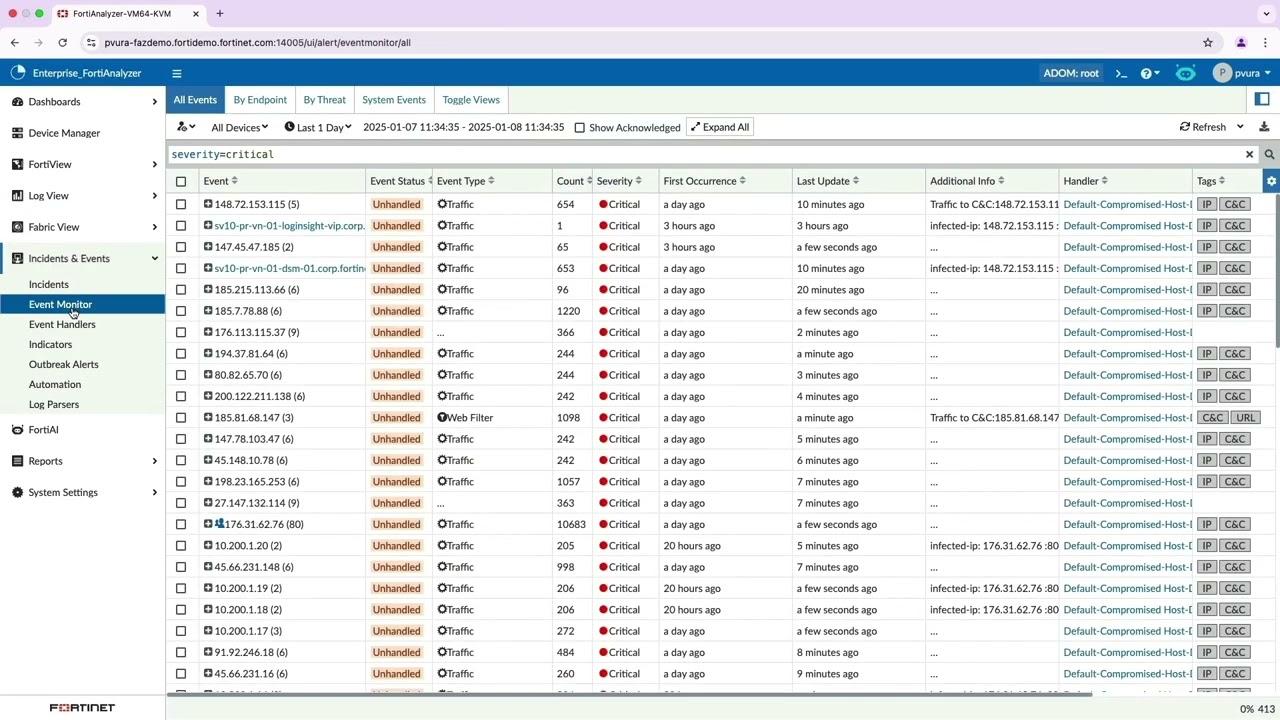1280x720 pixels.
Task: Open ADOM: root selector
Action: pos(1071,73)
